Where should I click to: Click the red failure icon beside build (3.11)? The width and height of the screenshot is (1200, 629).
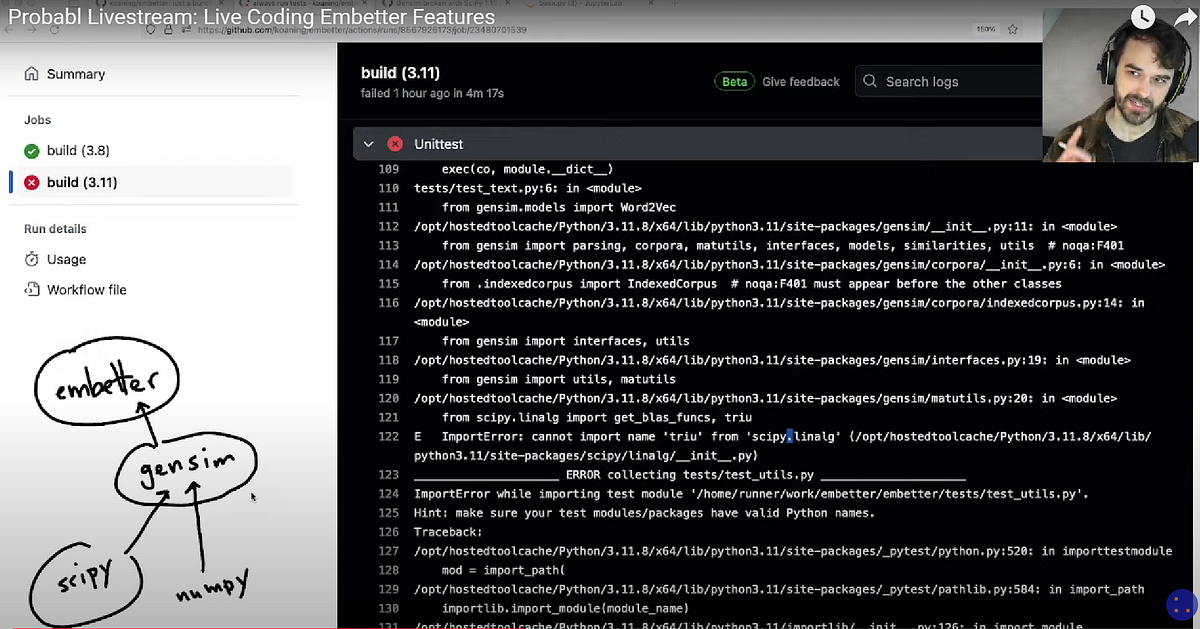click(x=32, y=182)
